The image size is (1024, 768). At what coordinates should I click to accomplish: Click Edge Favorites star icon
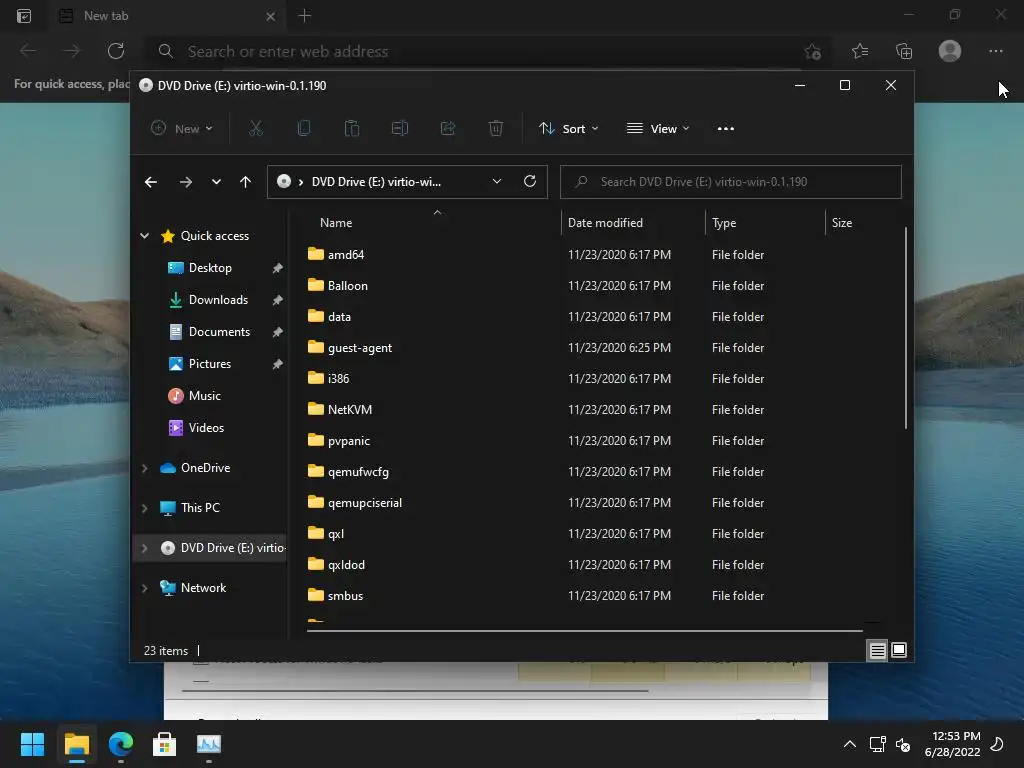[860, 51]
